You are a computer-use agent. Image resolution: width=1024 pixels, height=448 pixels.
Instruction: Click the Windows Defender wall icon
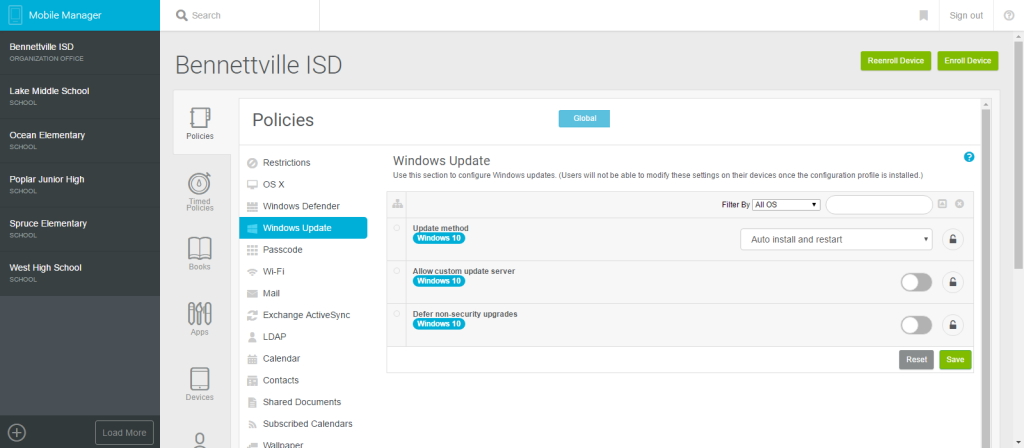[252, 206]
